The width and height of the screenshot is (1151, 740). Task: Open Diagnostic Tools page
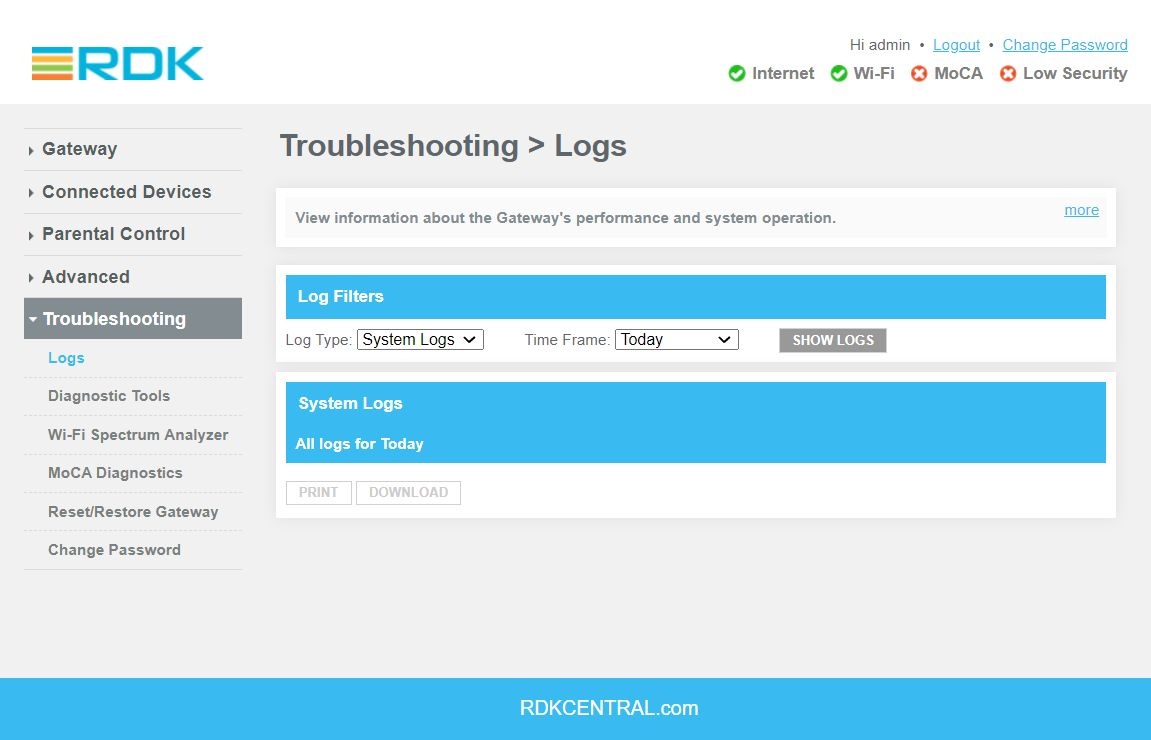109,396
